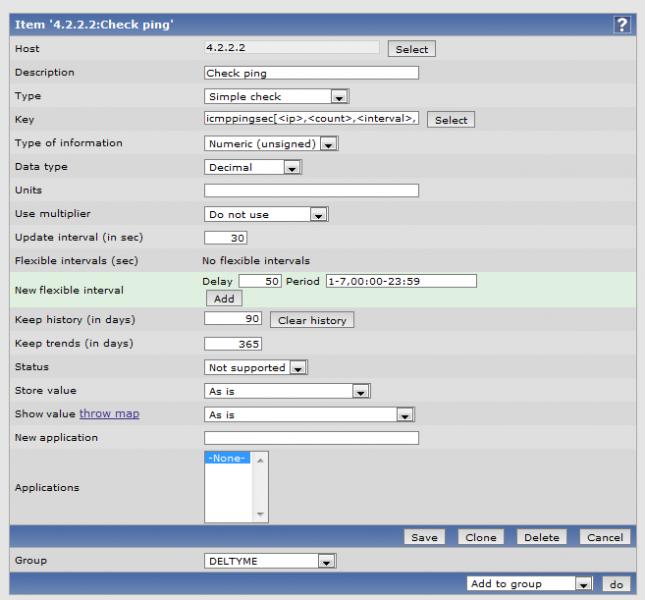Open the Type dropdown showing Simple check
Image resolution: width=645 pixels, height=600 pixels.
click(275, 97)
